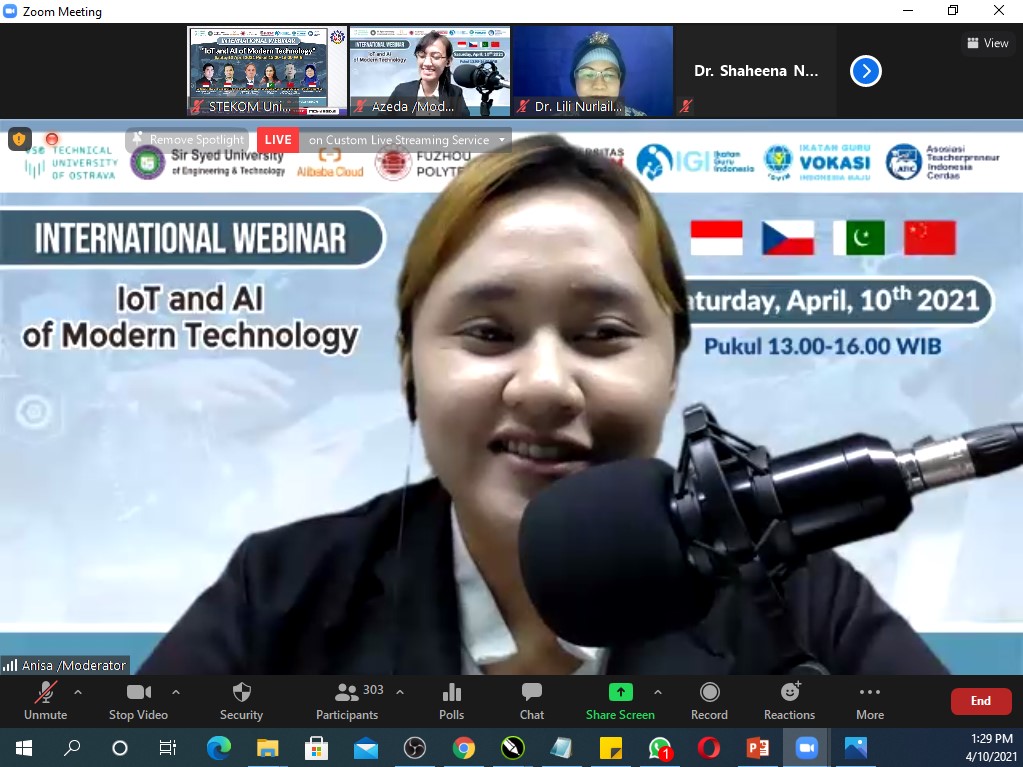Change layout with View button

point(988,43)
